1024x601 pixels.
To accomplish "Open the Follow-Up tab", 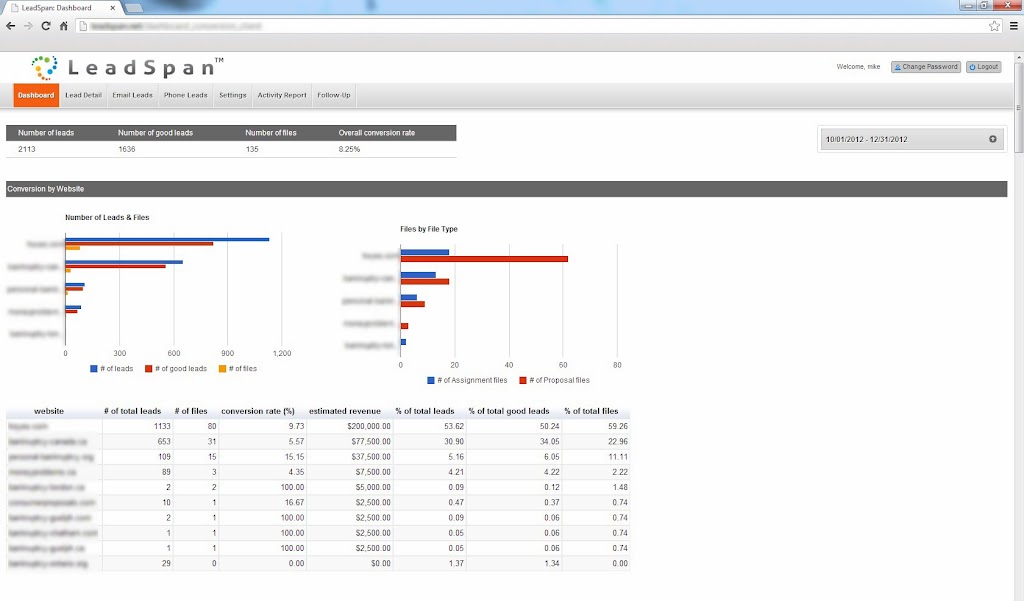I will click(x=334, y=95).
